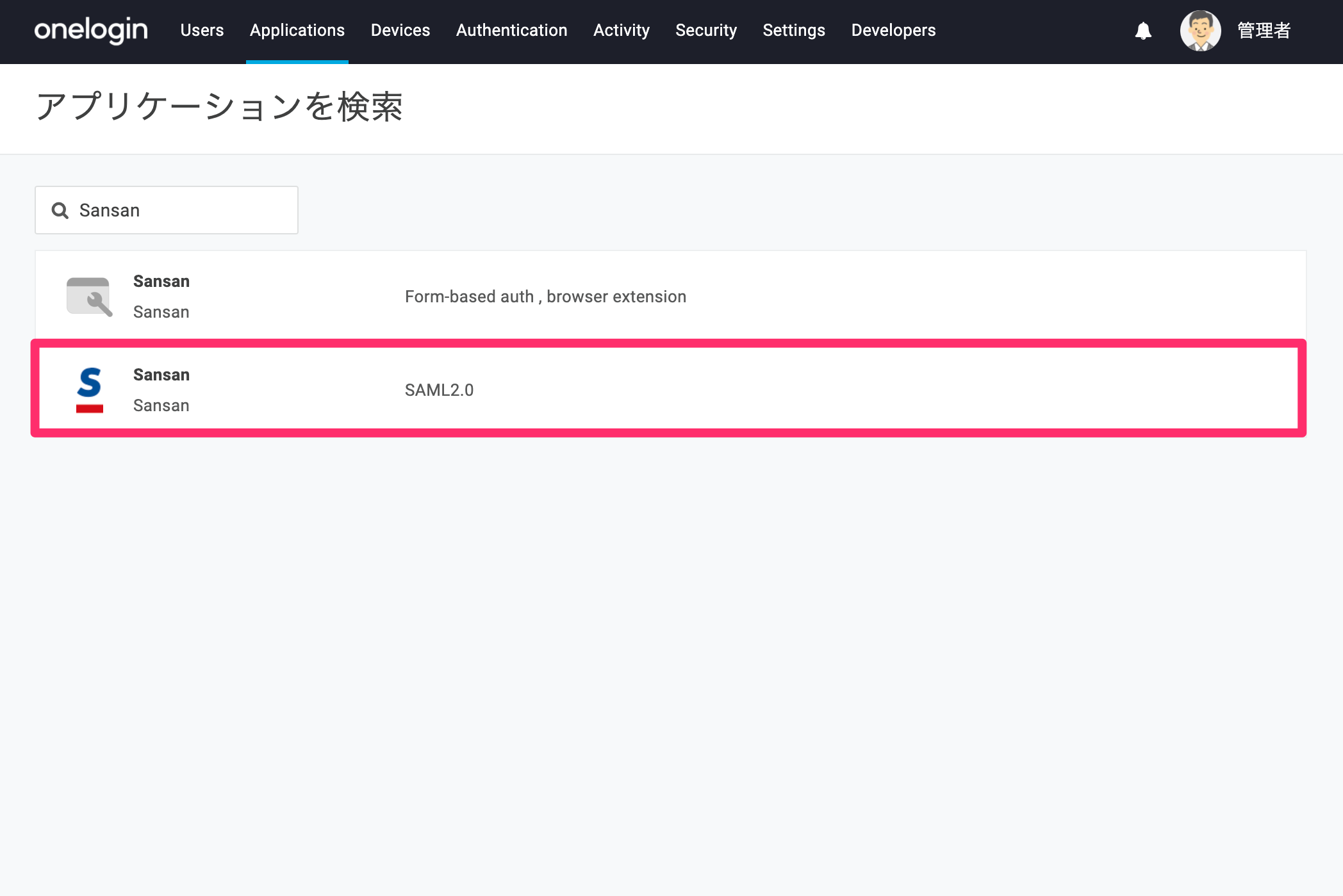Click the search magnifier icon

click(60, 210)
